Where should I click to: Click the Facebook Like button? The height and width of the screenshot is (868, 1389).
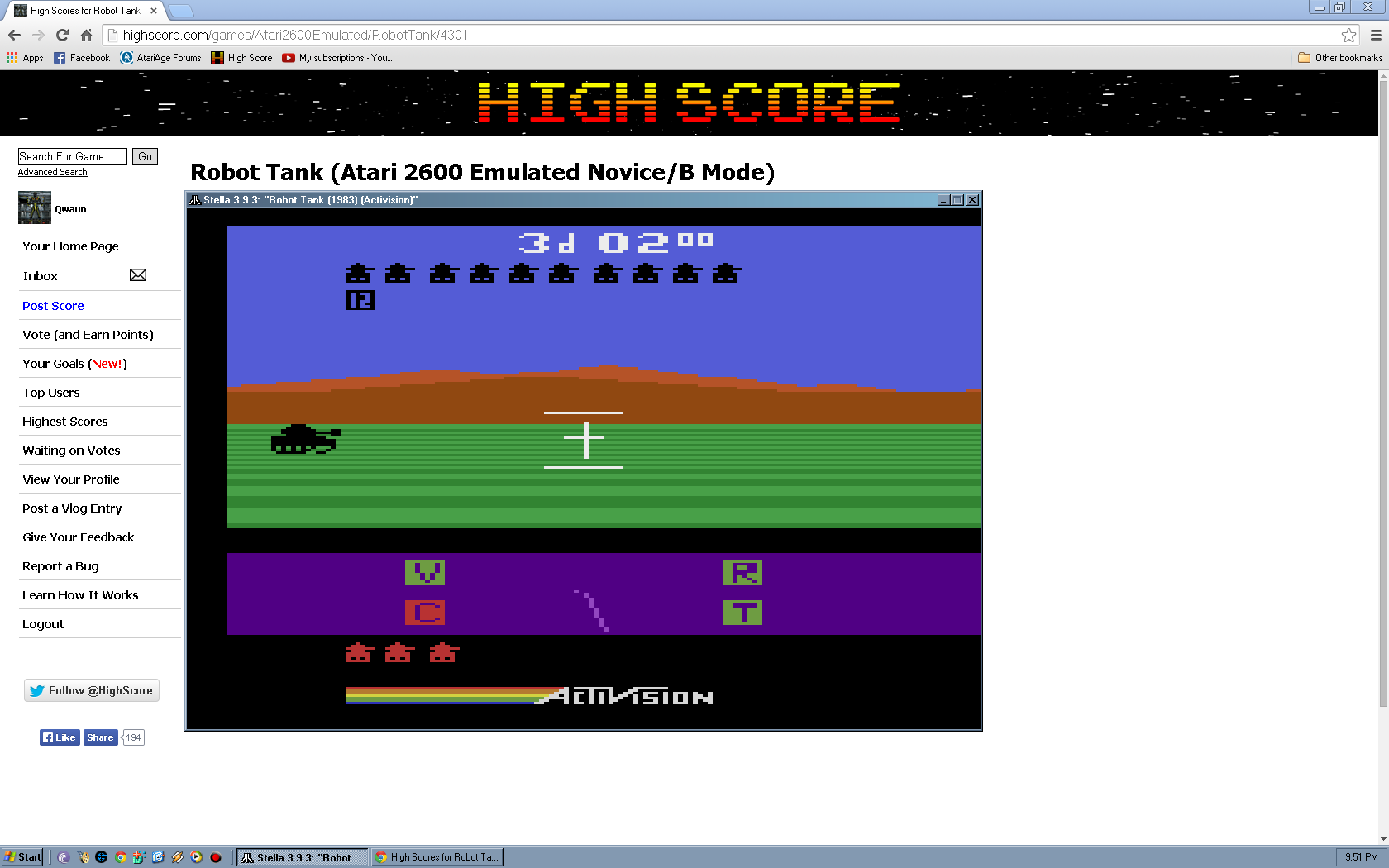pos(60,737)
